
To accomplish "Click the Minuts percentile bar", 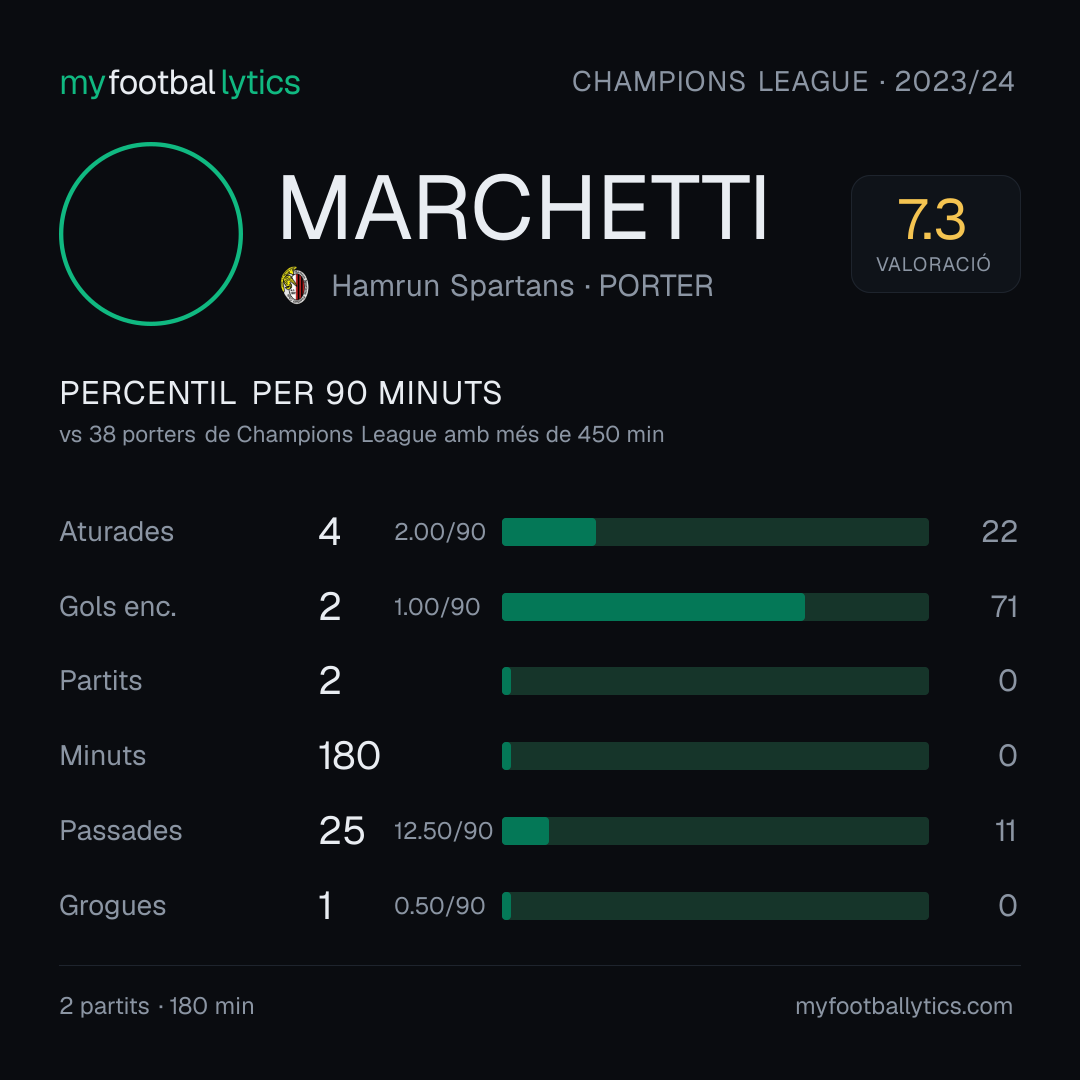I will tap(715, 756).
